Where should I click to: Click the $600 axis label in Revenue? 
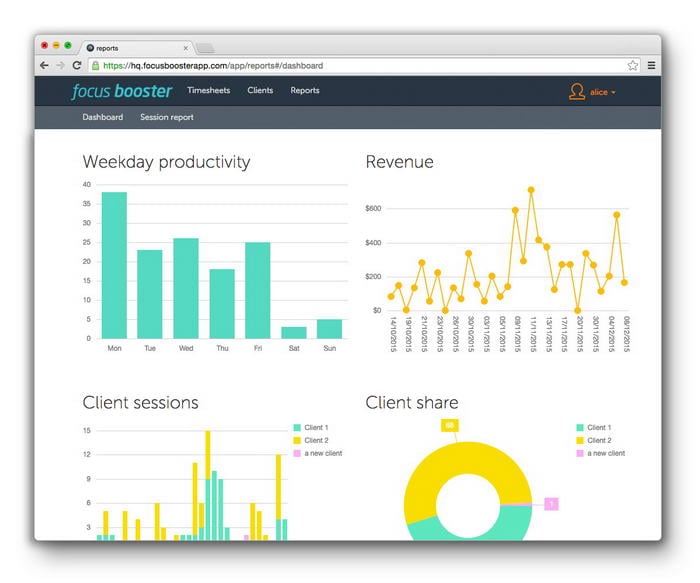(373, 208)
